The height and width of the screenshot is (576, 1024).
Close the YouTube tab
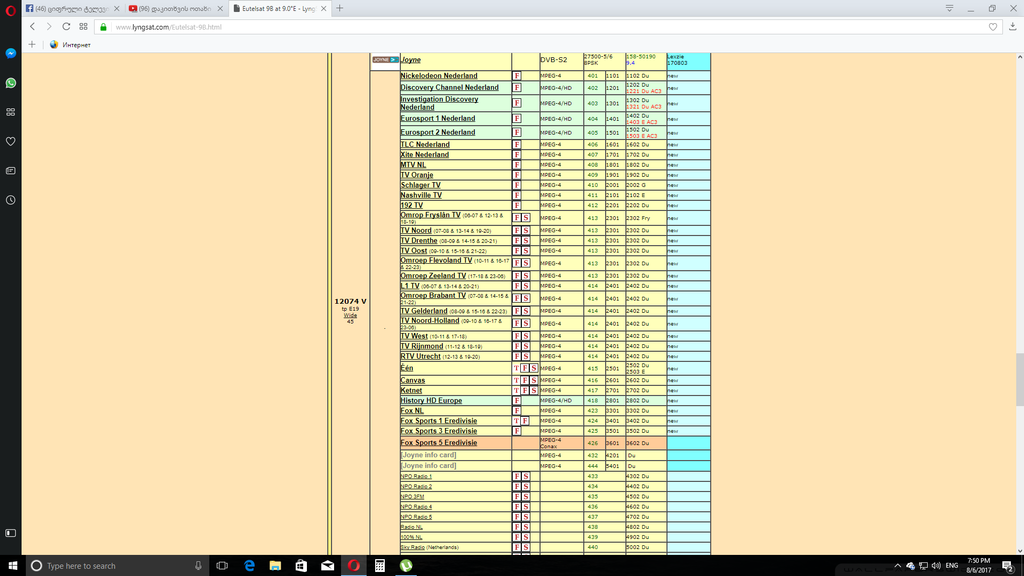(x=220, y=8)
